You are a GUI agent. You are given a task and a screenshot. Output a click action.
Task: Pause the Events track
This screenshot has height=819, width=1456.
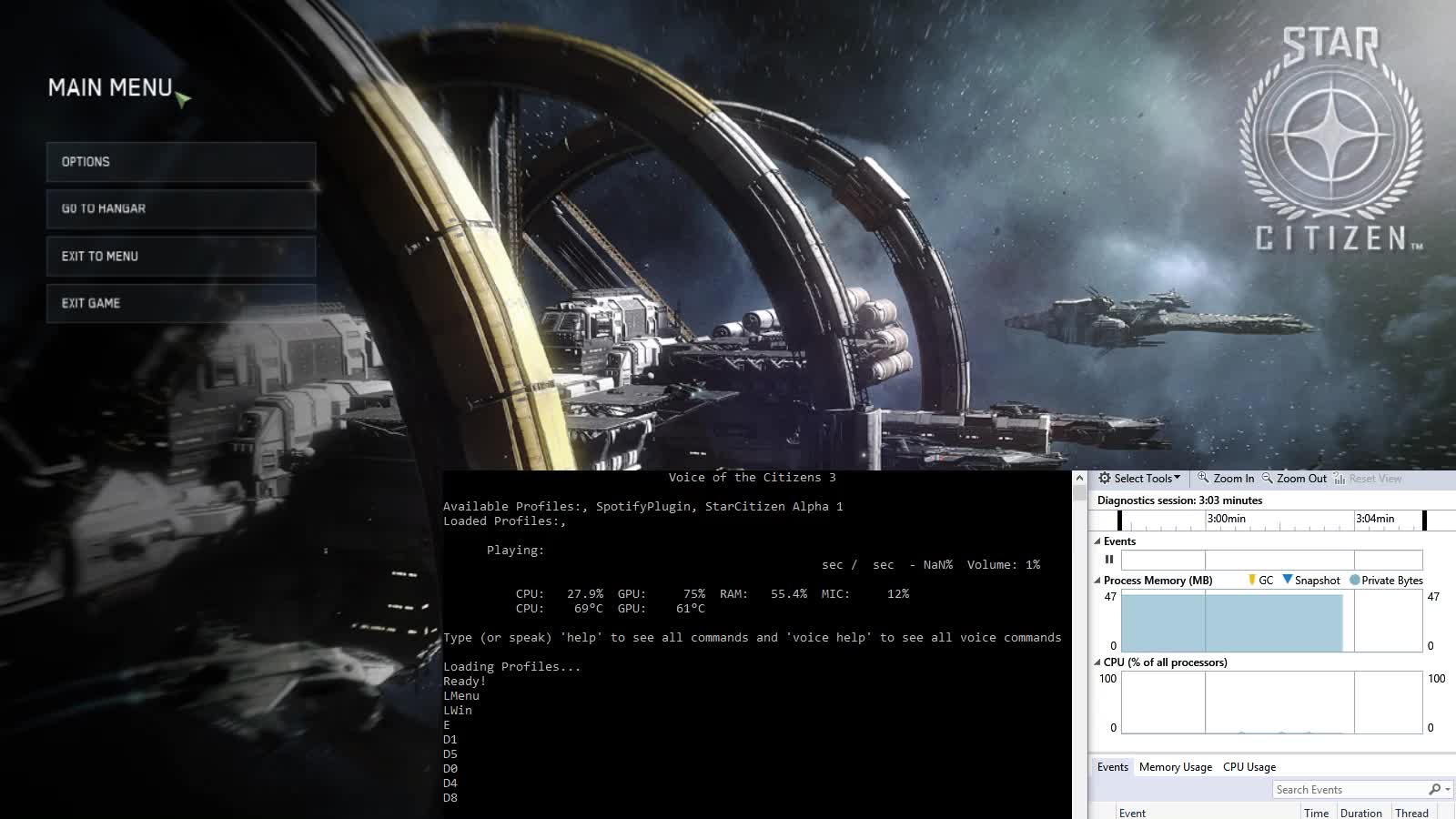click(1109, 560)
